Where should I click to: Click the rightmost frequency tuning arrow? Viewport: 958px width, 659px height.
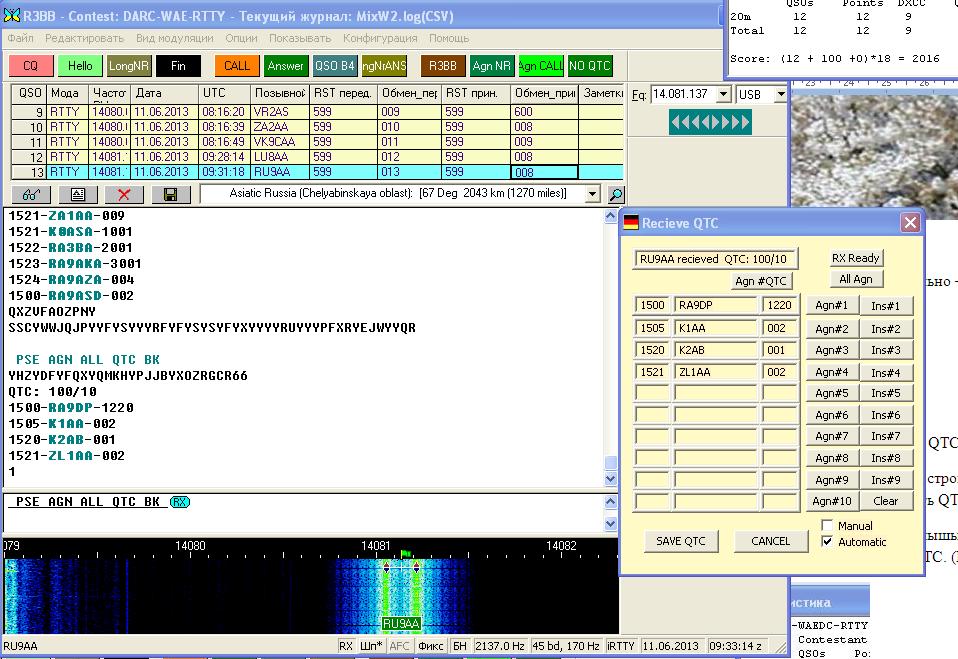pyautogui.click(x=745, y=122)
